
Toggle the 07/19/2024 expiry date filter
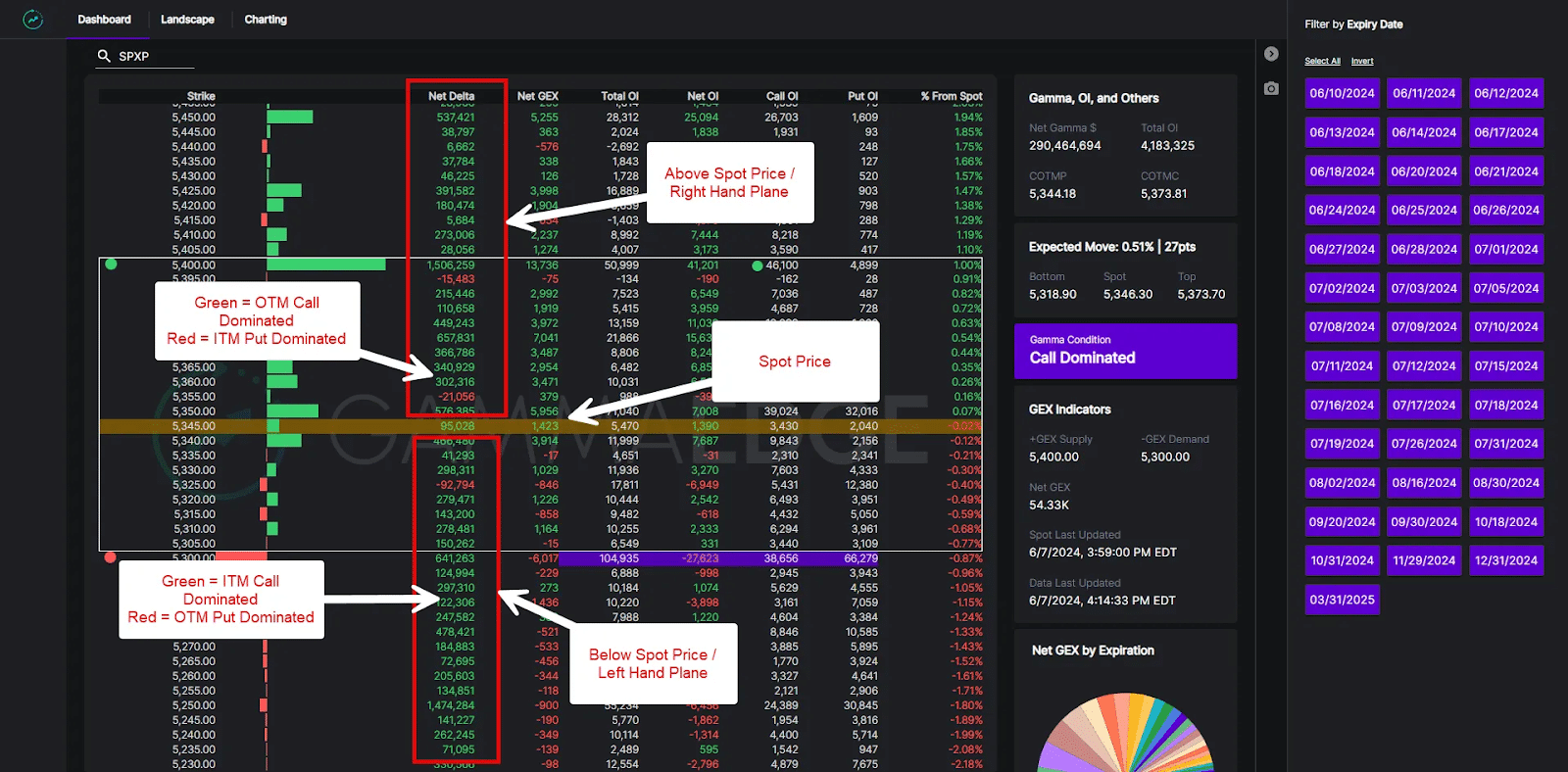pyautogui.click(x=1342, y=444)
